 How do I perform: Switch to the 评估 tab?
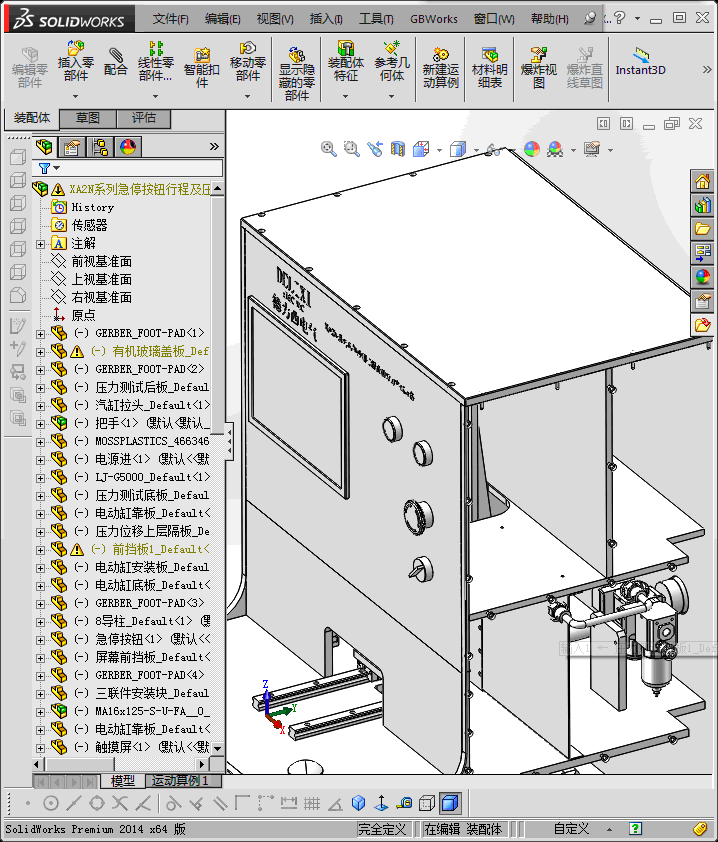coord(143,118)
